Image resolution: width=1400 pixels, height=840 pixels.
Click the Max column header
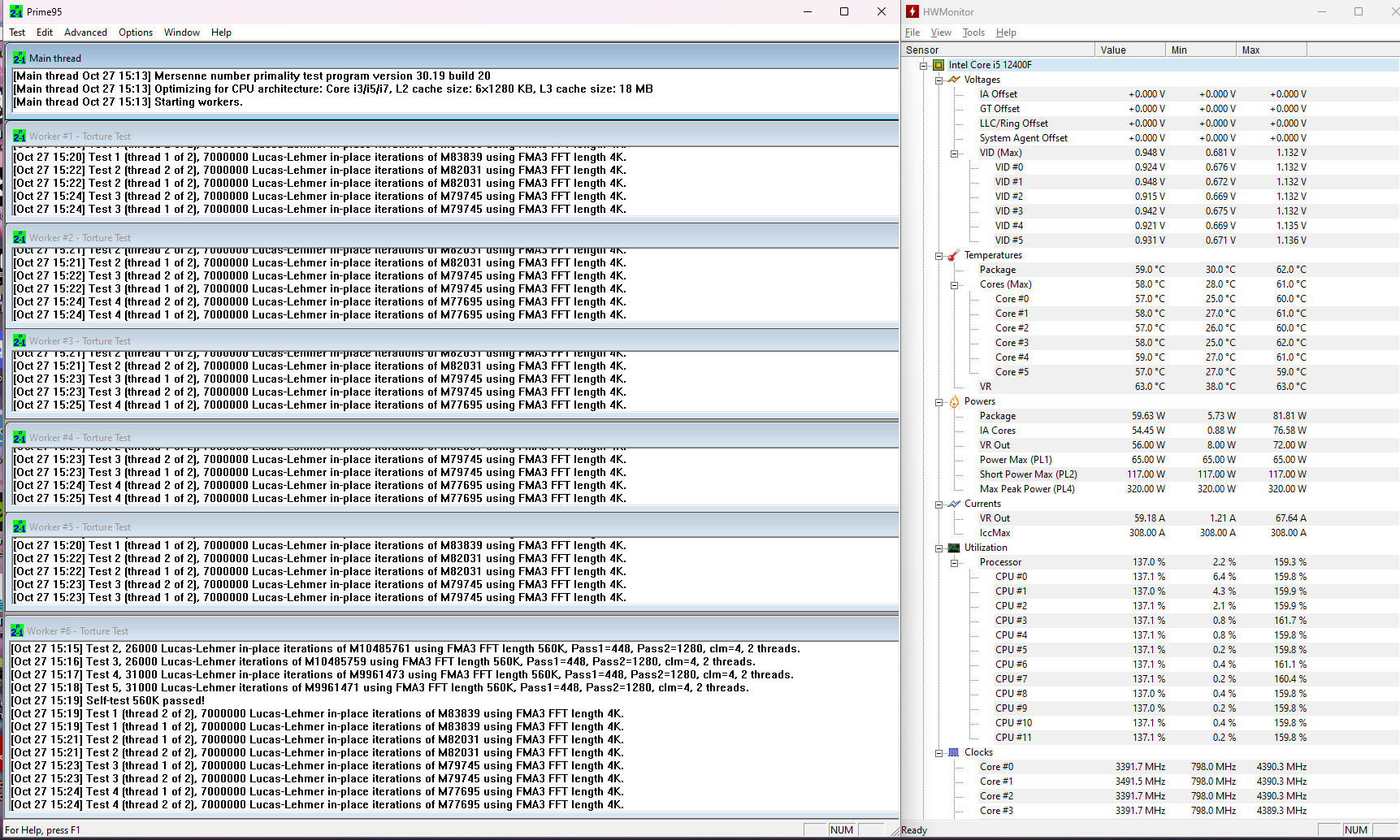(x=1272, y=50)
